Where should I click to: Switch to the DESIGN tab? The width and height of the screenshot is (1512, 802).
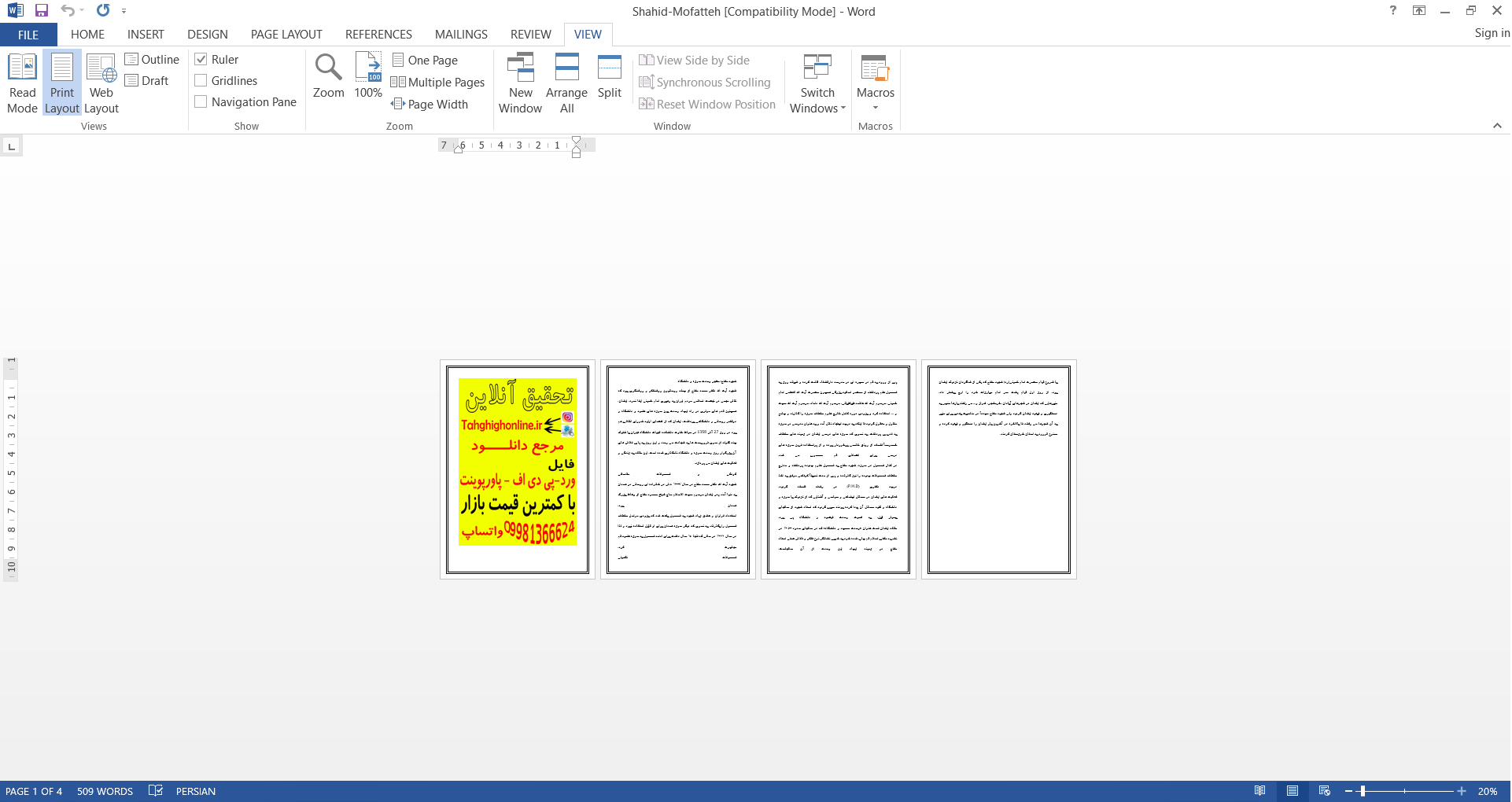pos(208,35)
